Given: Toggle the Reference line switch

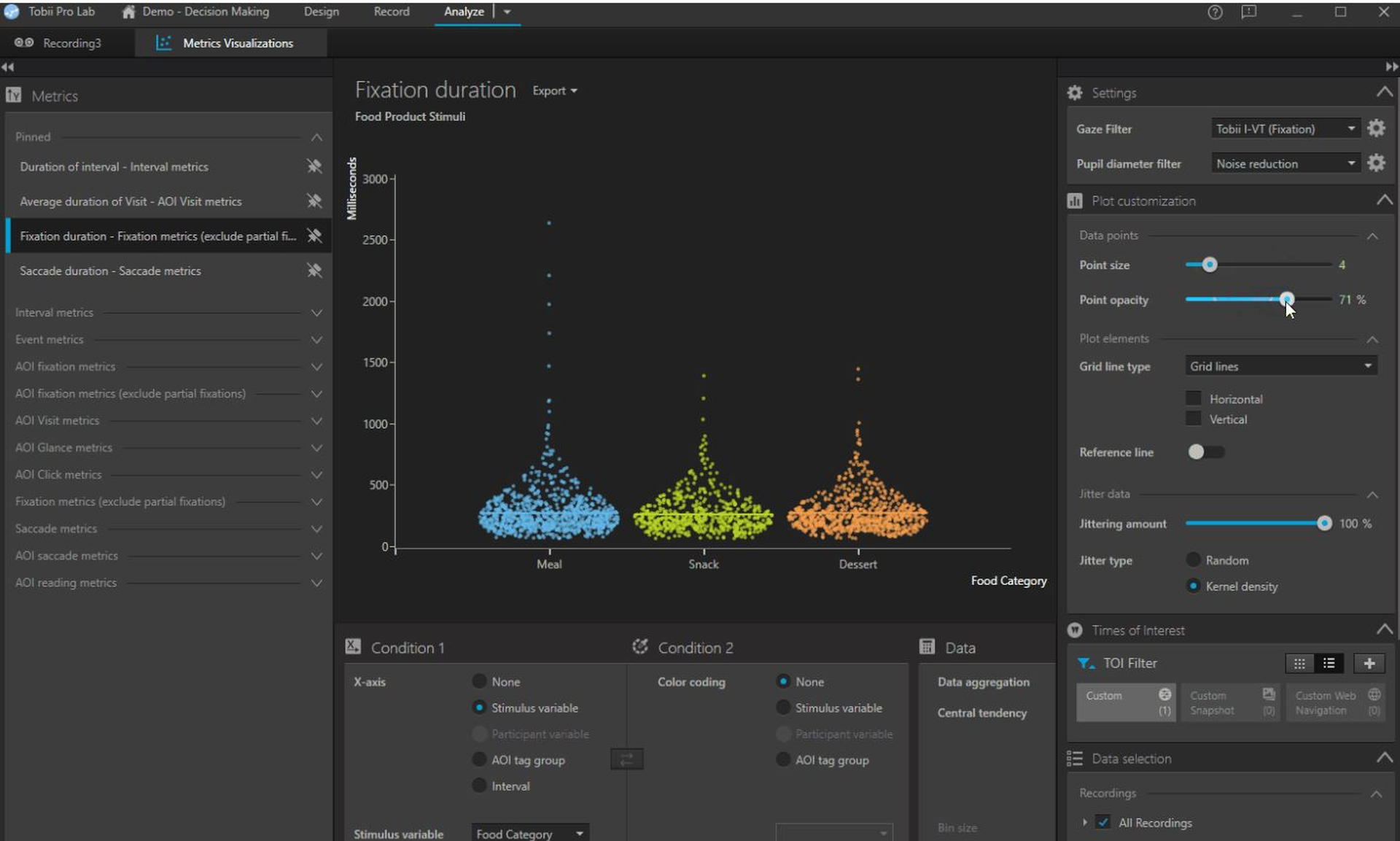Looking at the screenshot, I should (1205, 452).
